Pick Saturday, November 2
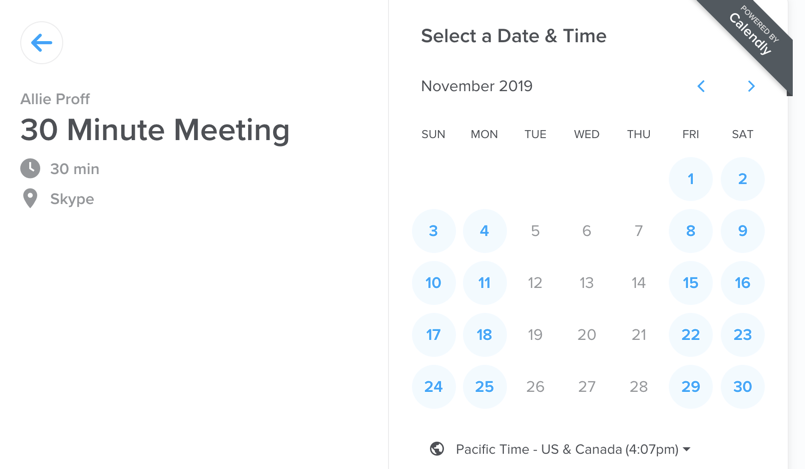This screenshot has height=469, width=805. [x=742, y=179]
